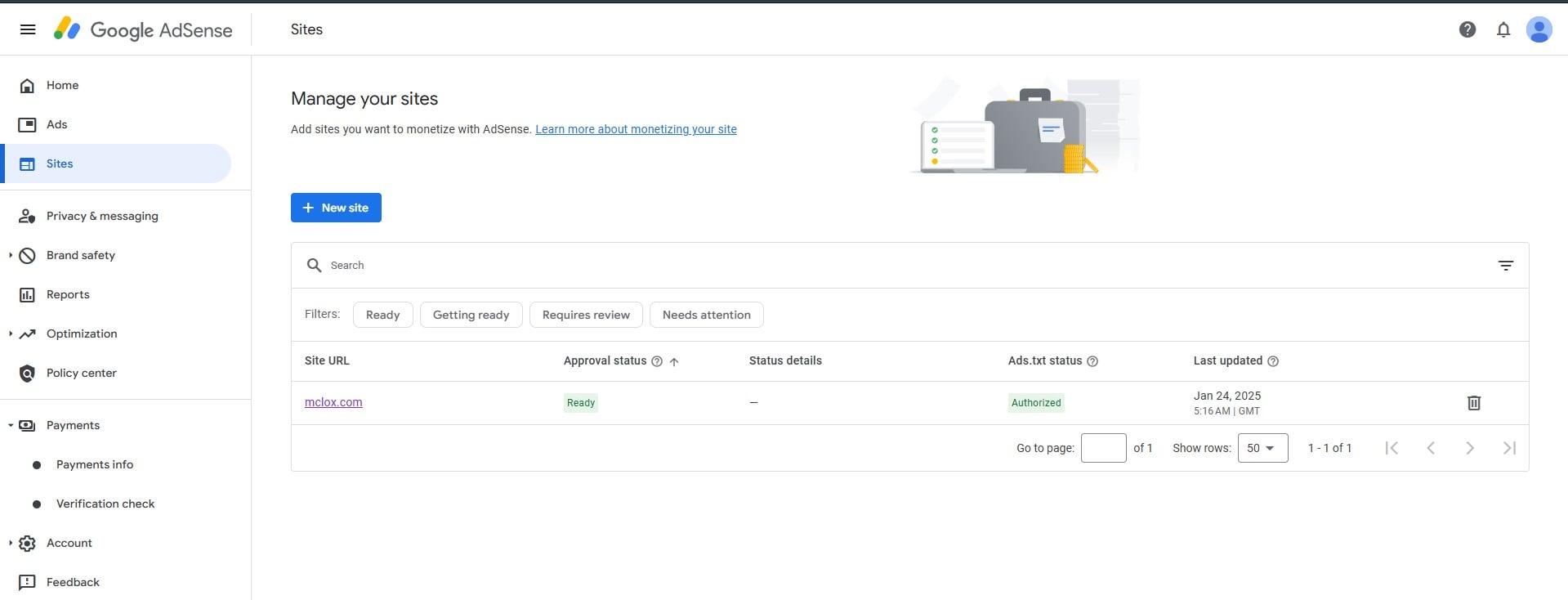
Task: Sort by the Approval status arrow
Action: coord(674,361)
